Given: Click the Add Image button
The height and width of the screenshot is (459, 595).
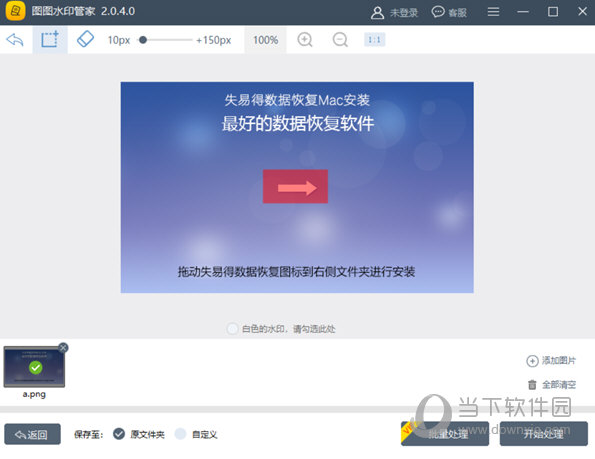Looking at the screenshot, I should tap(551, 360).
